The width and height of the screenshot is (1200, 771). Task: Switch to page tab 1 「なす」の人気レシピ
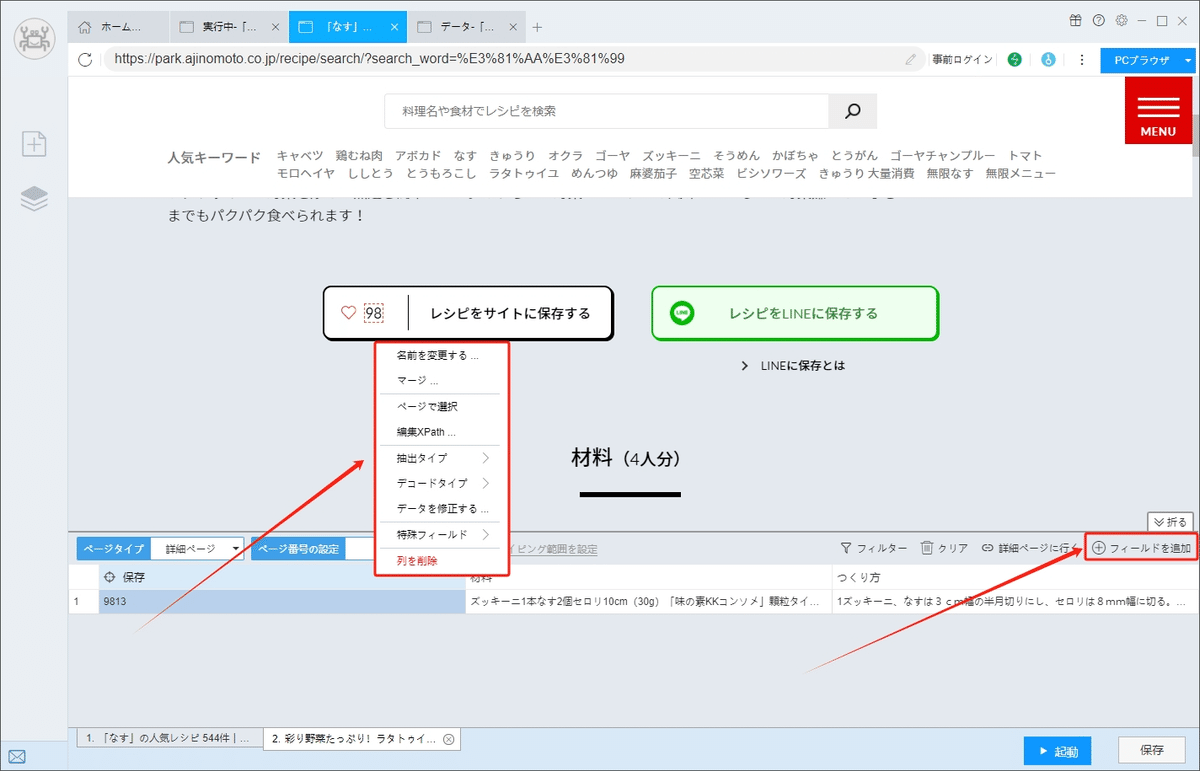coord(168,738)
